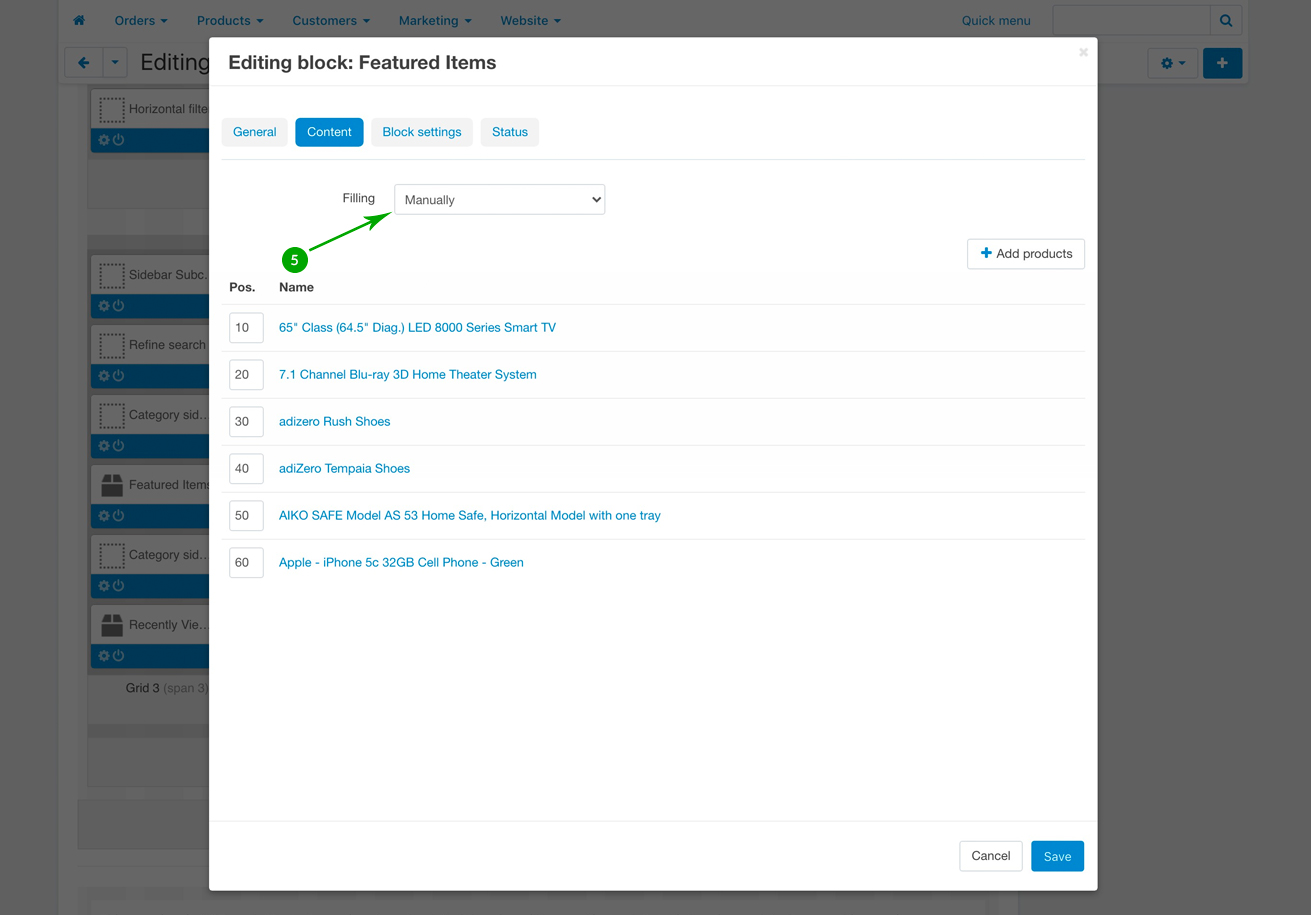Toggle power icon on Featured Items block

point(118,516)
